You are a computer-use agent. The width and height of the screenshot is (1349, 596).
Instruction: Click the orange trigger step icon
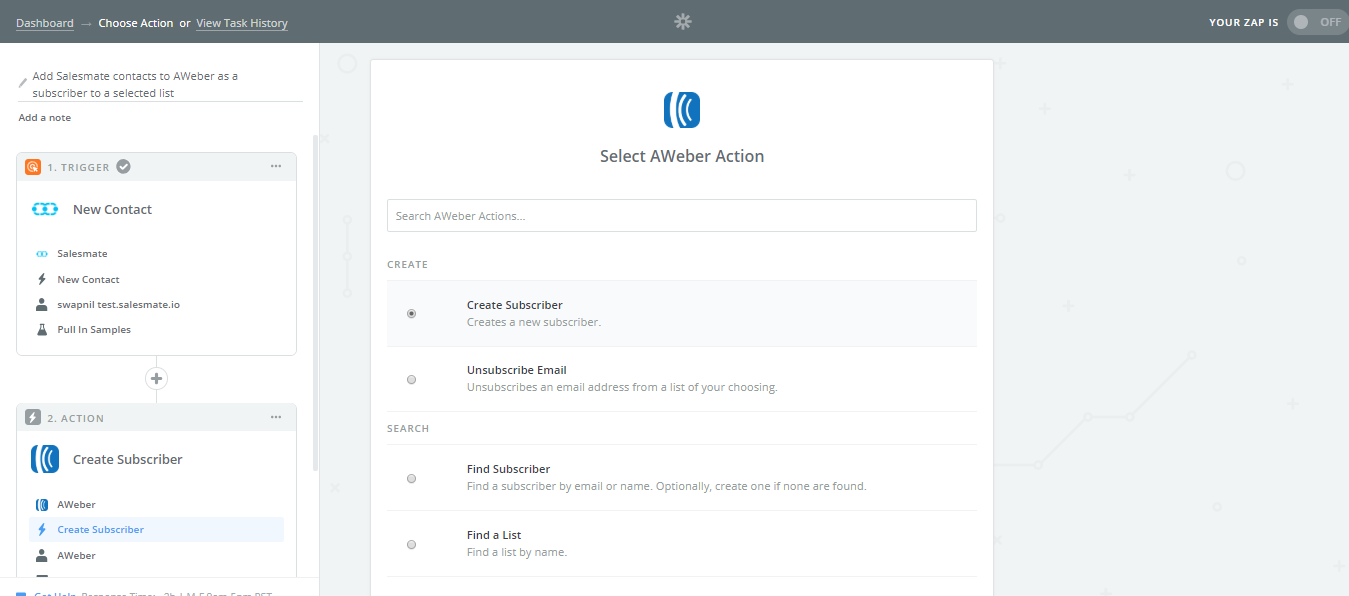pos(33,167)
